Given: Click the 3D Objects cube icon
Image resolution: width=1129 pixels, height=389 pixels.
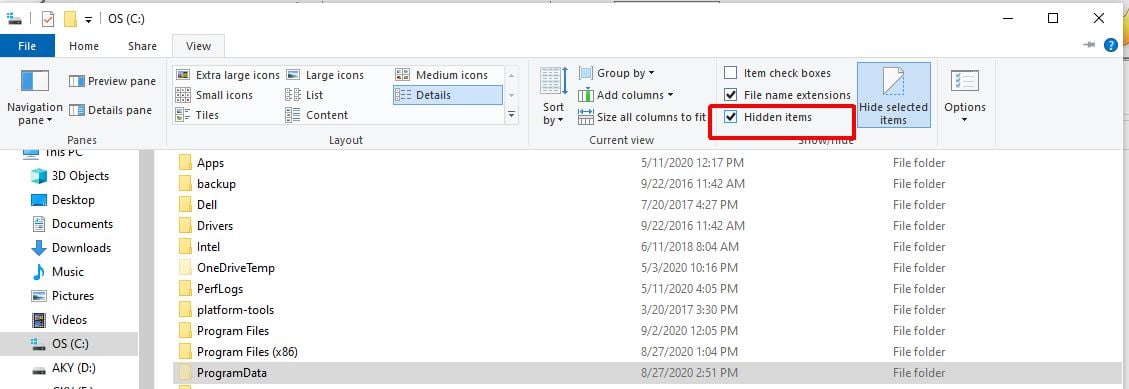Looking at the screenshot, I should click(x=39, y=176).
